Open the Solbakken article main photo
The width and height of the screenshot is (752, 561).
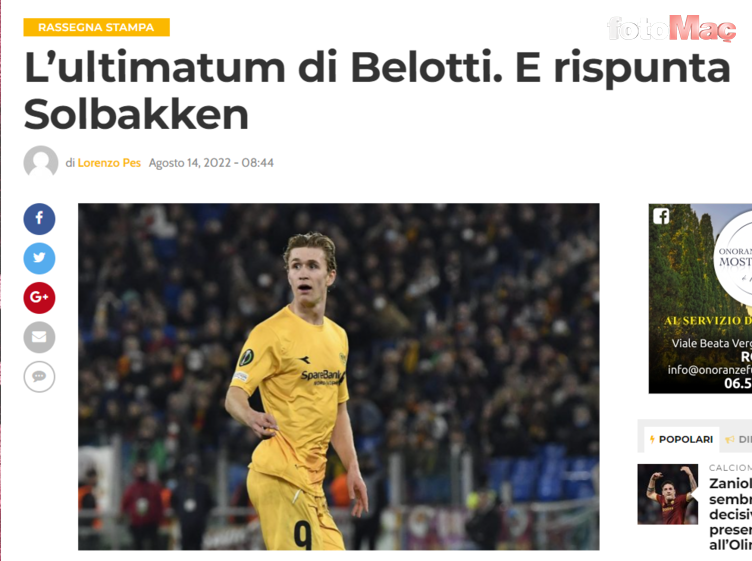[339, 376]
